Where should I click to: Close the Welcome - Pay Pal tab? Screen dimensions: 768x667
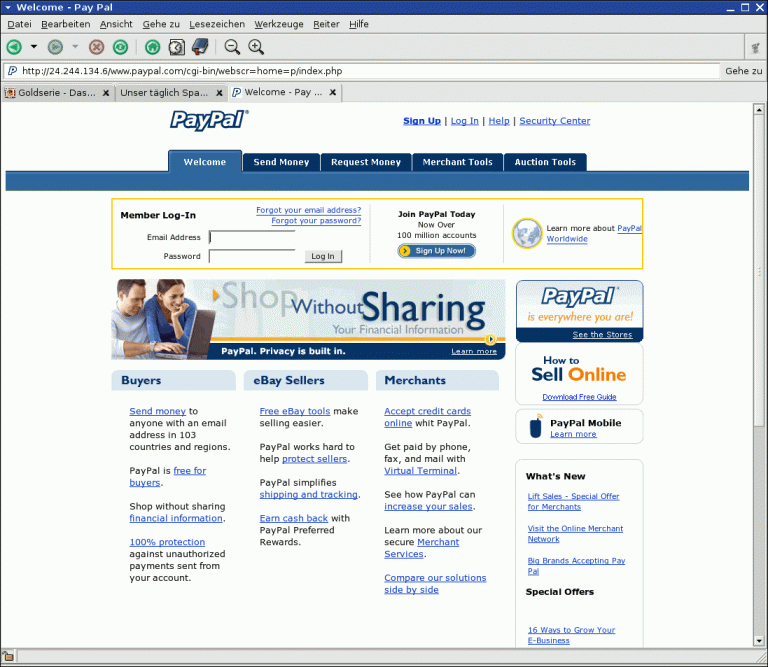click(333, 92)
